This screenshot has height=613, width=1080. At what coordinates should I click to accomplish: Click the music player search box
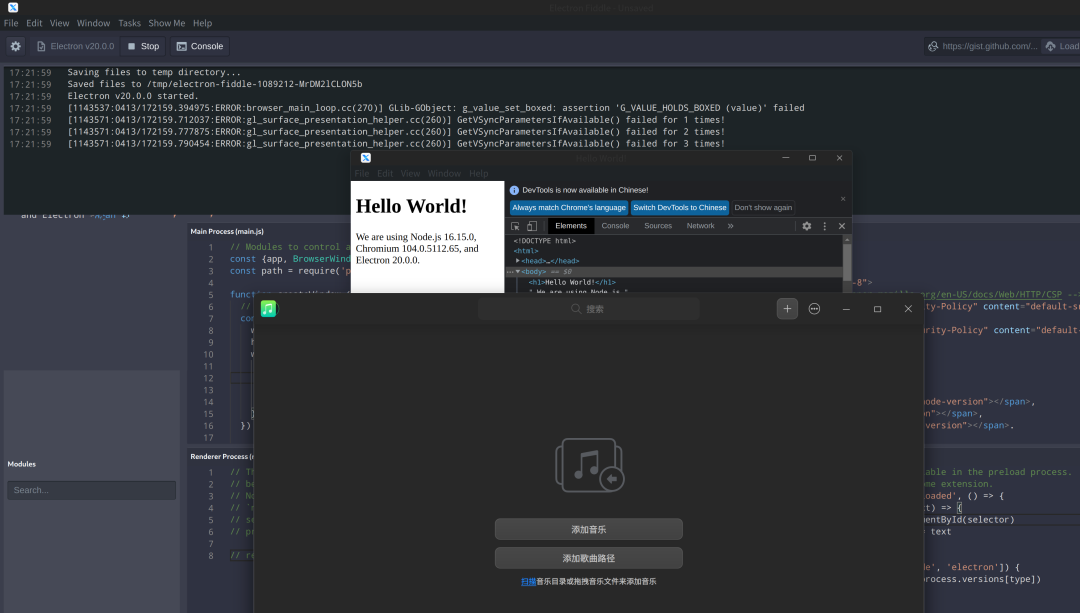589,309
